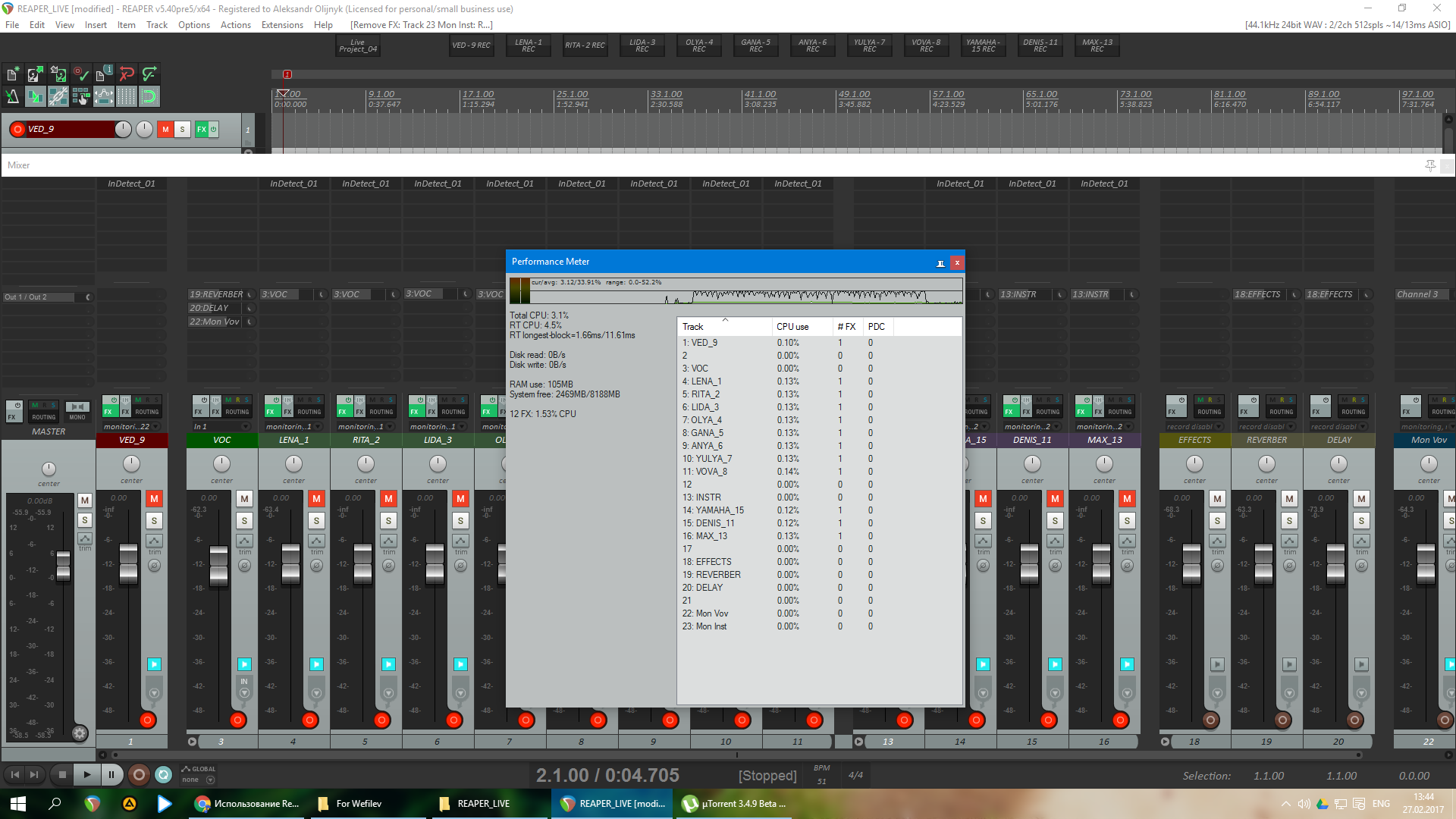The image size is (1456, 819).
Task: Open global automation override dropdown arrow
Action: tap(211, 780)
